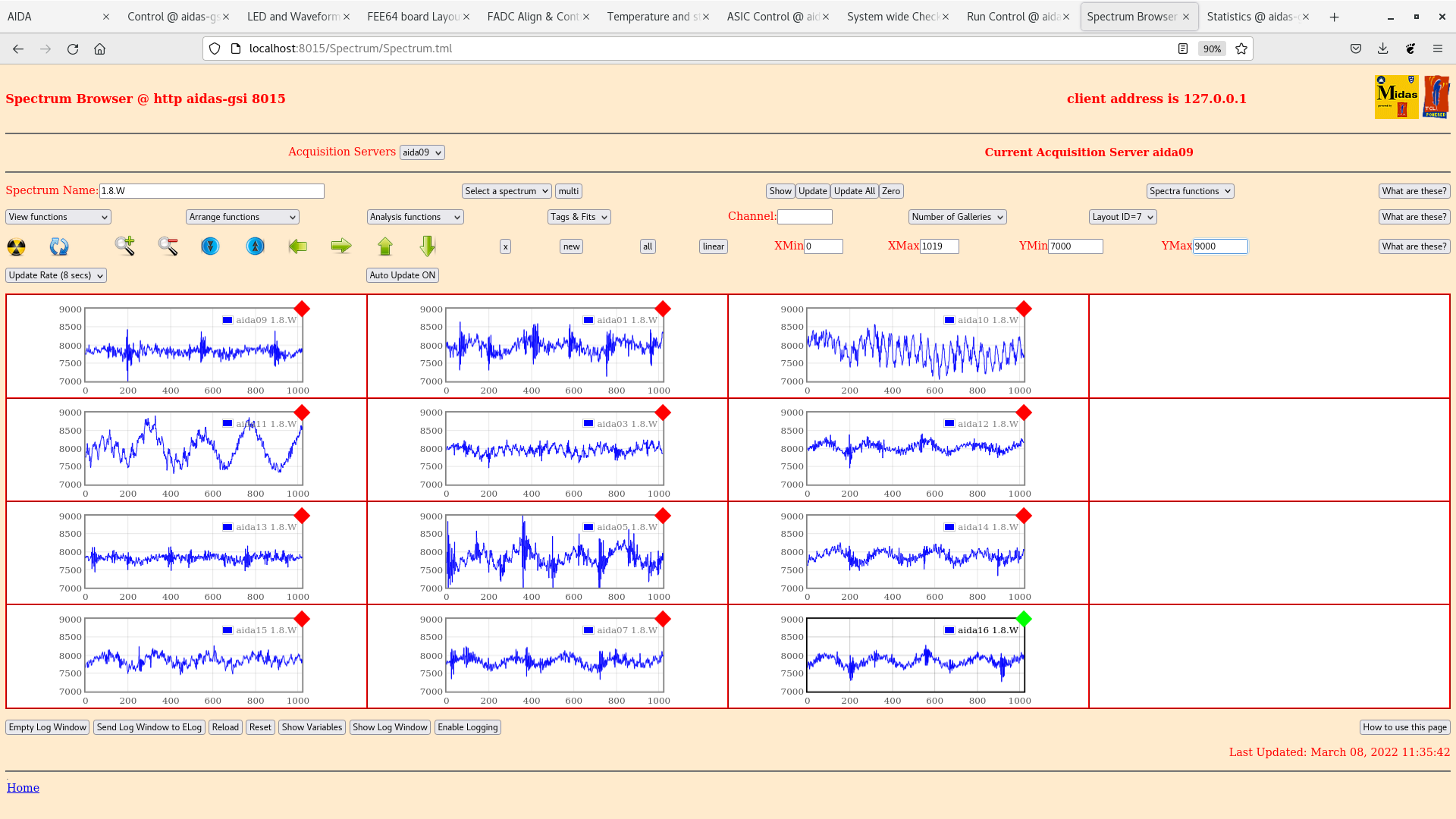Open a new browser tab

(x=1335, y=17)
